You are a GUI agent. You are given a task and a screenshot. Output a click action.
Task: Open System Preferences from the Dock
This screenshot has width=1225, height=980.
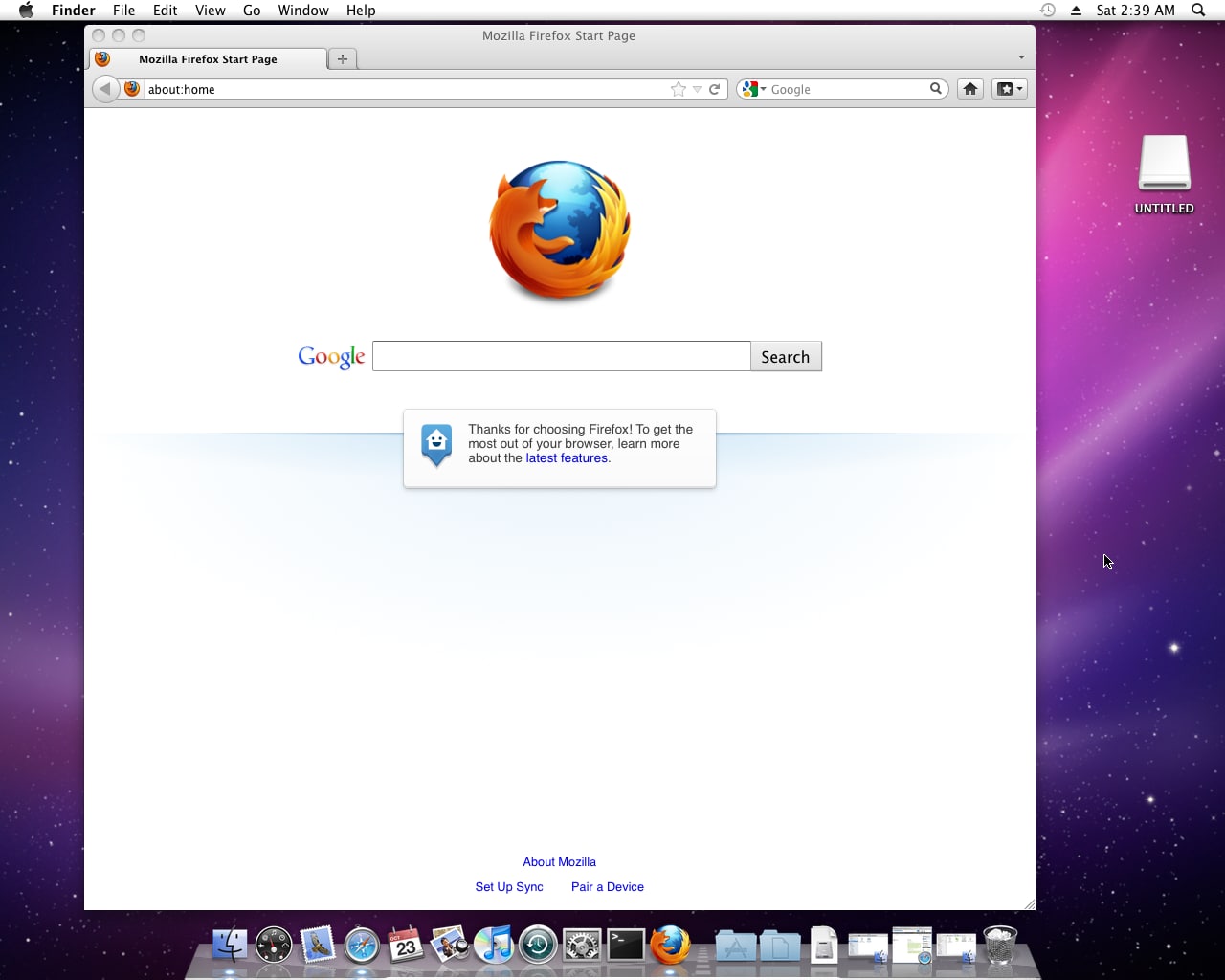tap(582, 946)
